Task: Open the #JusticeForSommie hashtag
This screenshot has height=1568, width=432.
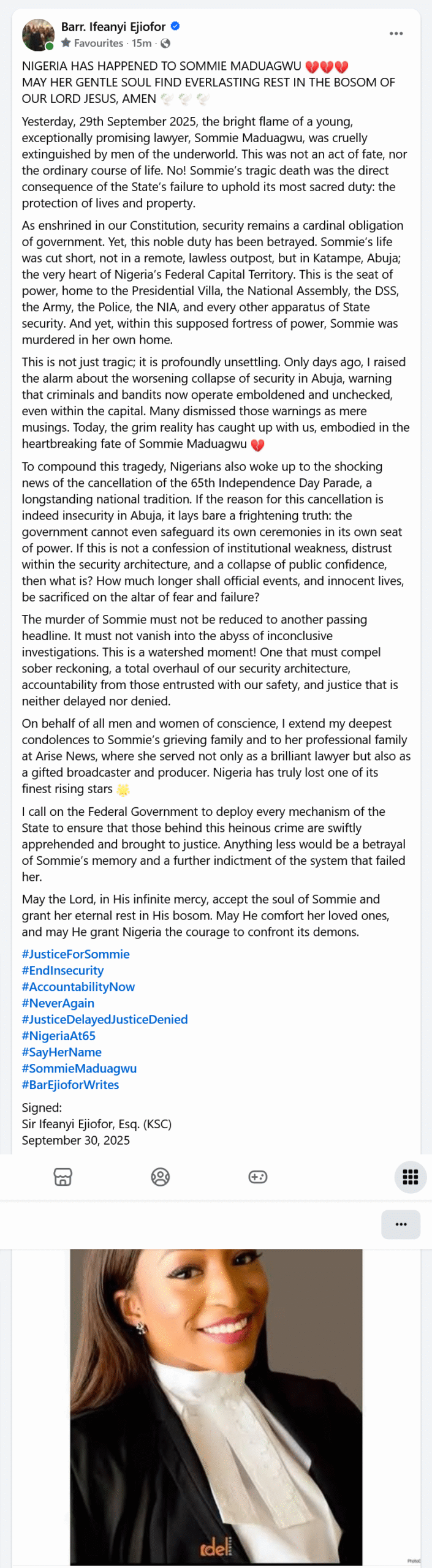Action: click(75, 954)
